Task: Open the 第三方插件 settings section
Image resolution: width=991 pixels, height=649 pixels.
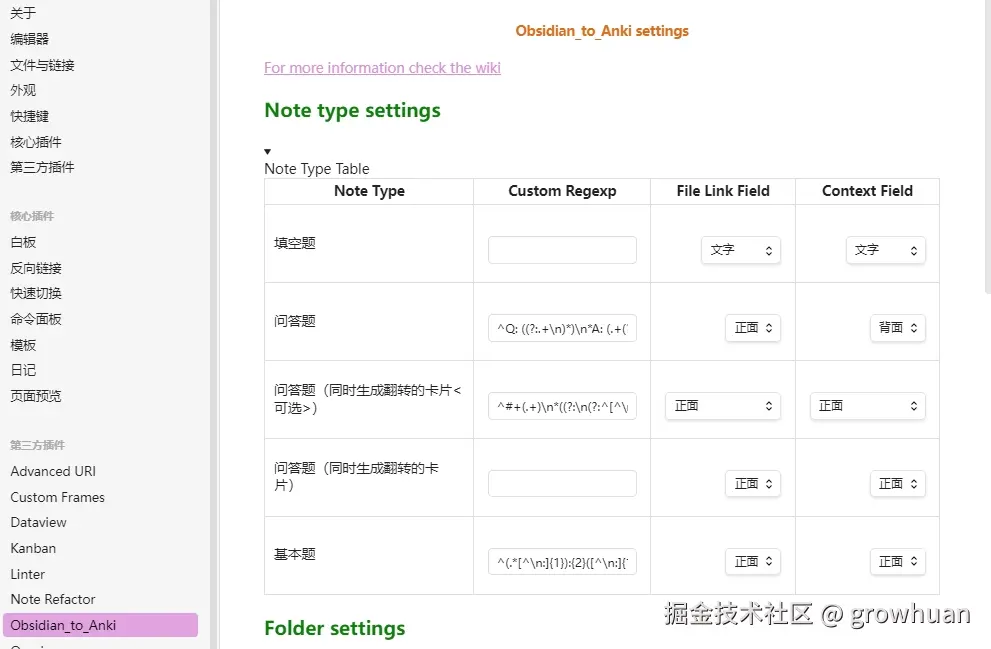Action: 42,167
